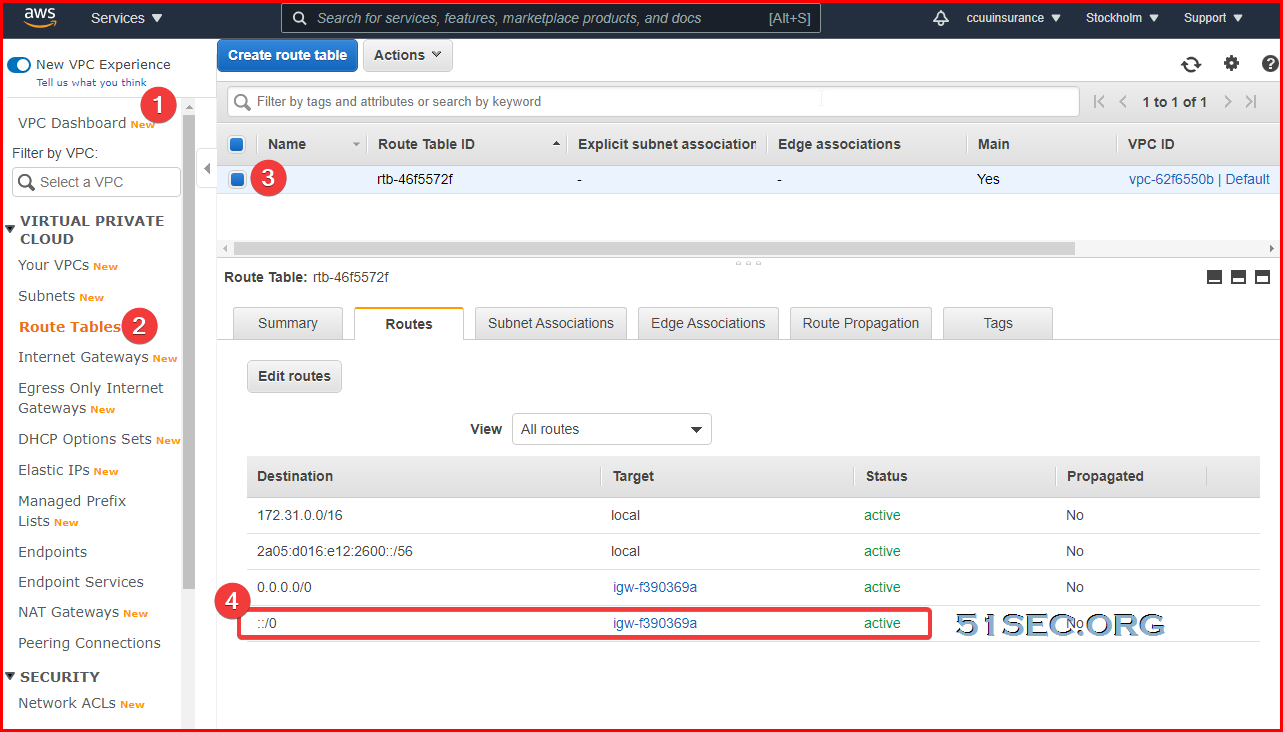
Task: Open DHCP Options Sets in sidebar
Action: 85,439
